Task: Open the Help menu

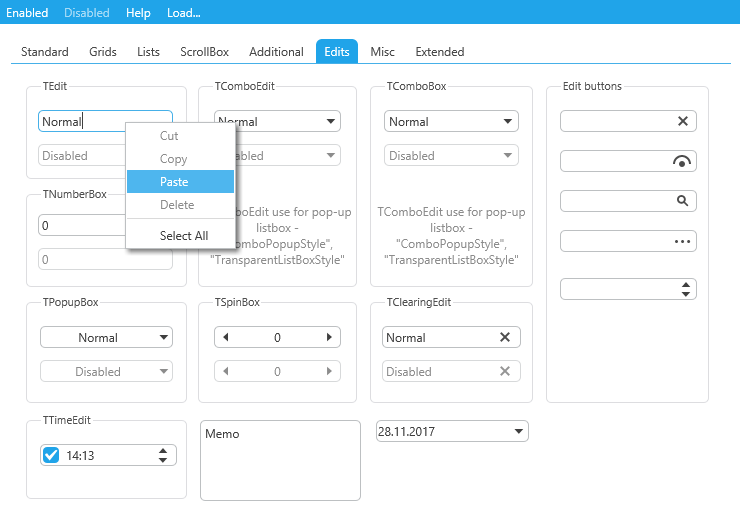Action: coord(138,13)
